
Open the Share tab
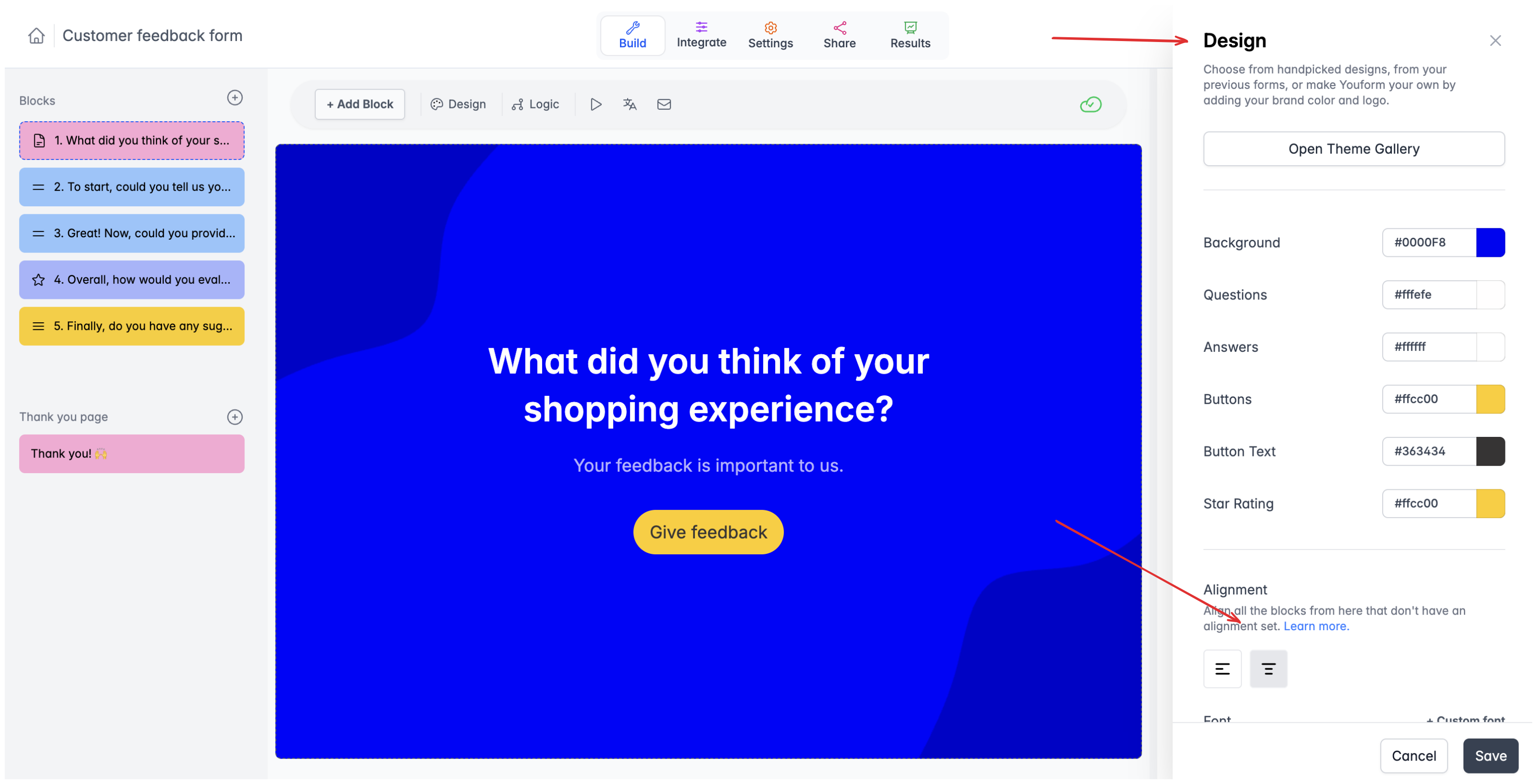pyautogui.click(x=839, y=35)
